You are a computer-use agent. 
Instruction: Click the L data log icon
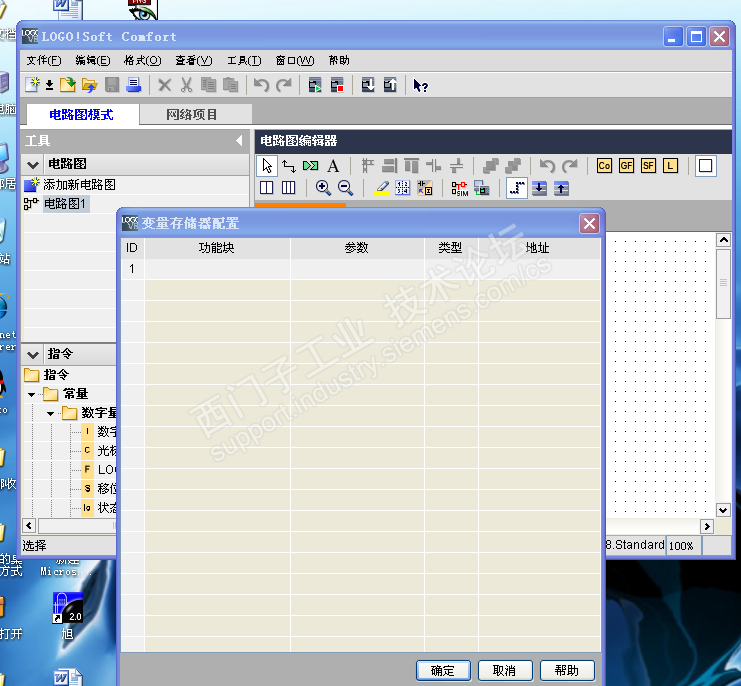click(x=671, y=165)
